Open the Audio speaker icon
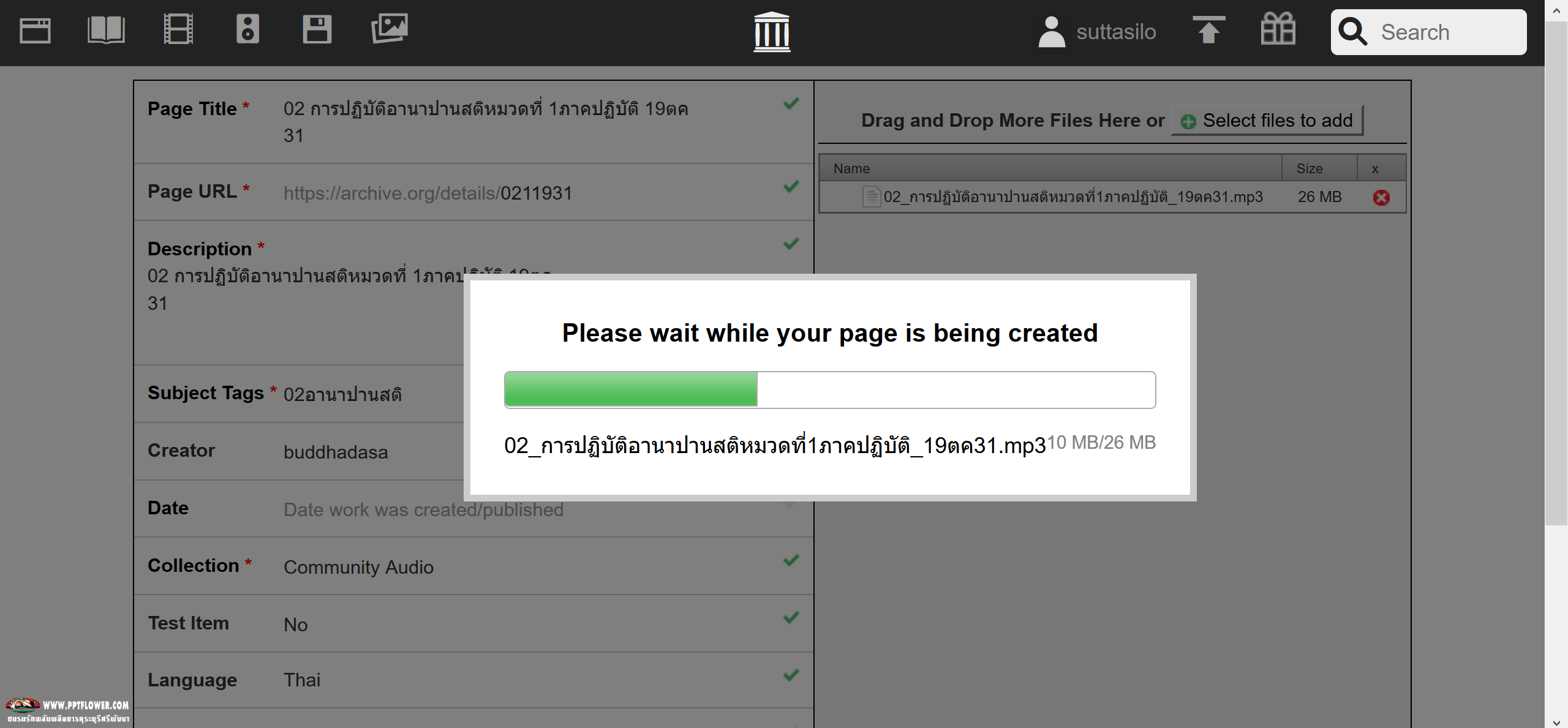This screenshot has width=1568, height=728. (247, 29)
